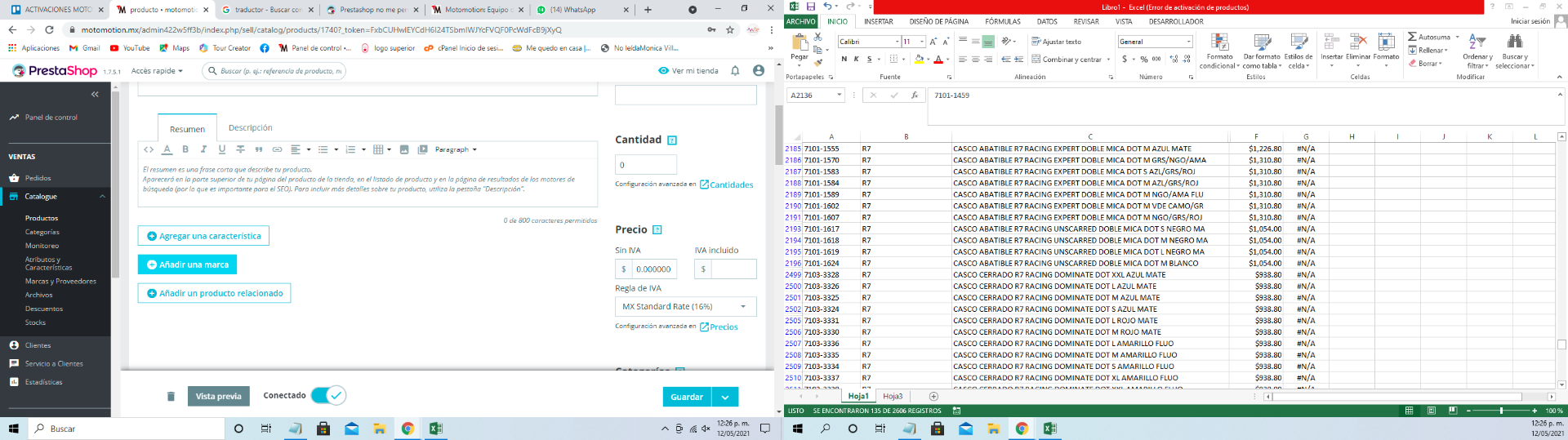This screenshot has height=440, width=1568.
Task: Expand Excel Ordenar y filtrar menu
Action: [x=1478, y=51]
